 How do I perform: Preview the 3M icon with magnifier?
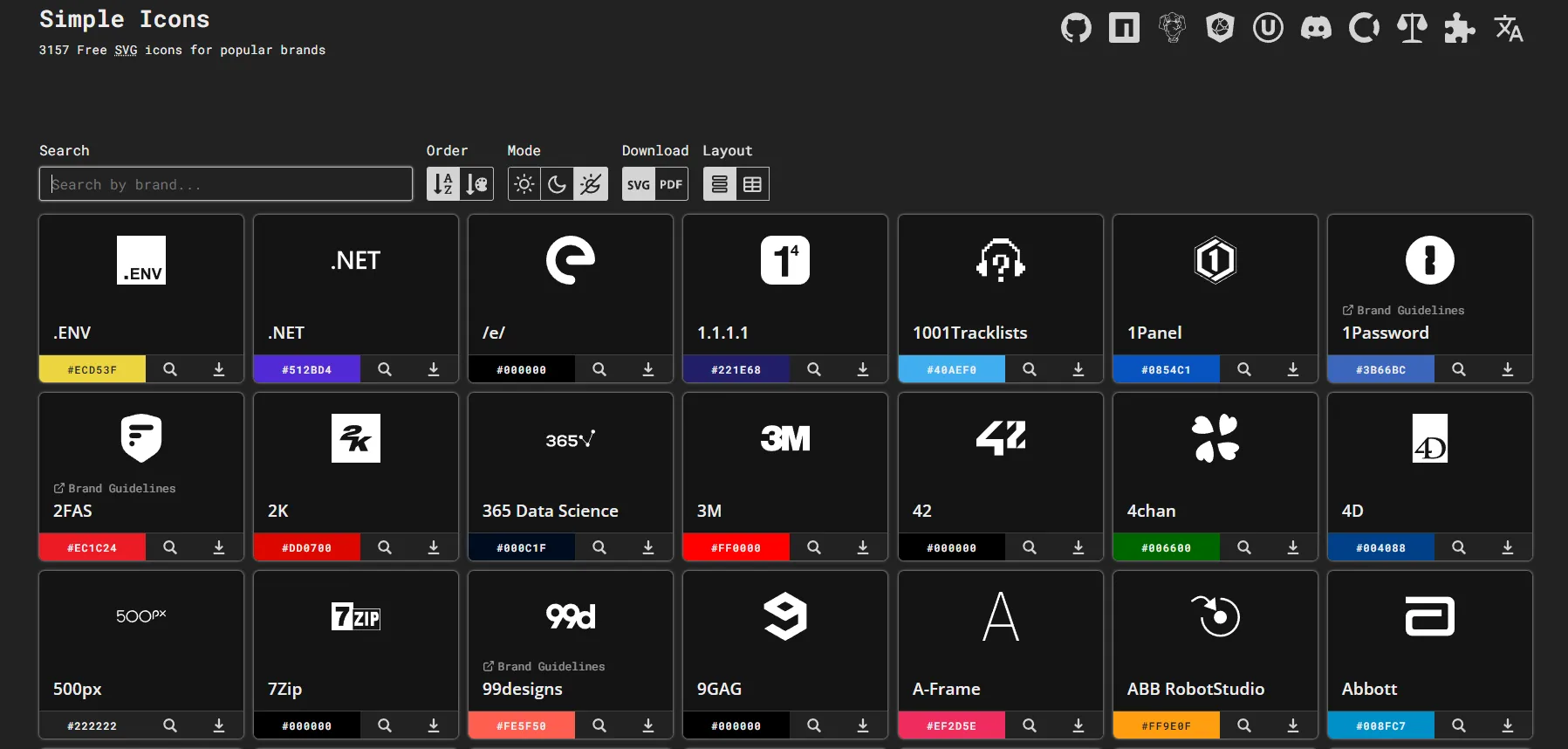click(814, 547)
